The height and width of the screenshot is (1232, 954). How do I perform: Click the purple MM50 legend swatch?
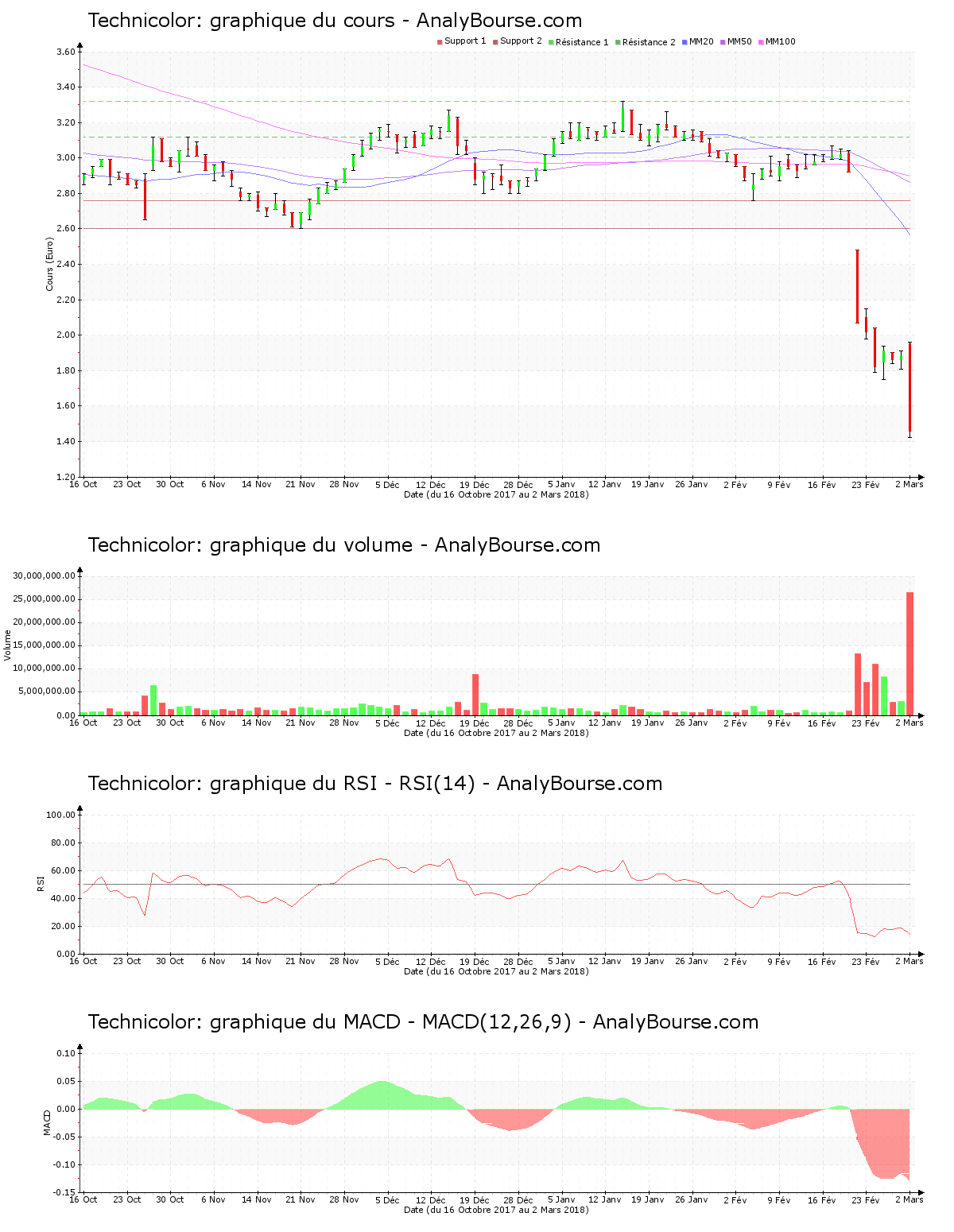point(723,42)
